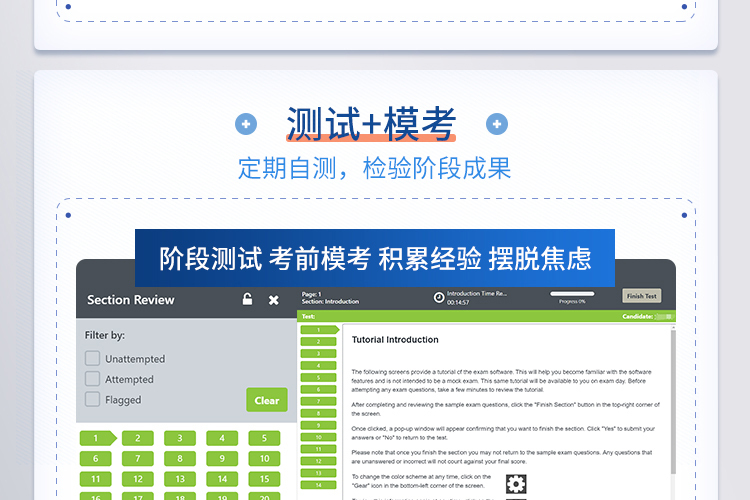The height and width of the screenshot is (500, 750).
Task: Click the tutorial content vertical scrollbar
Action: point(672,400)
